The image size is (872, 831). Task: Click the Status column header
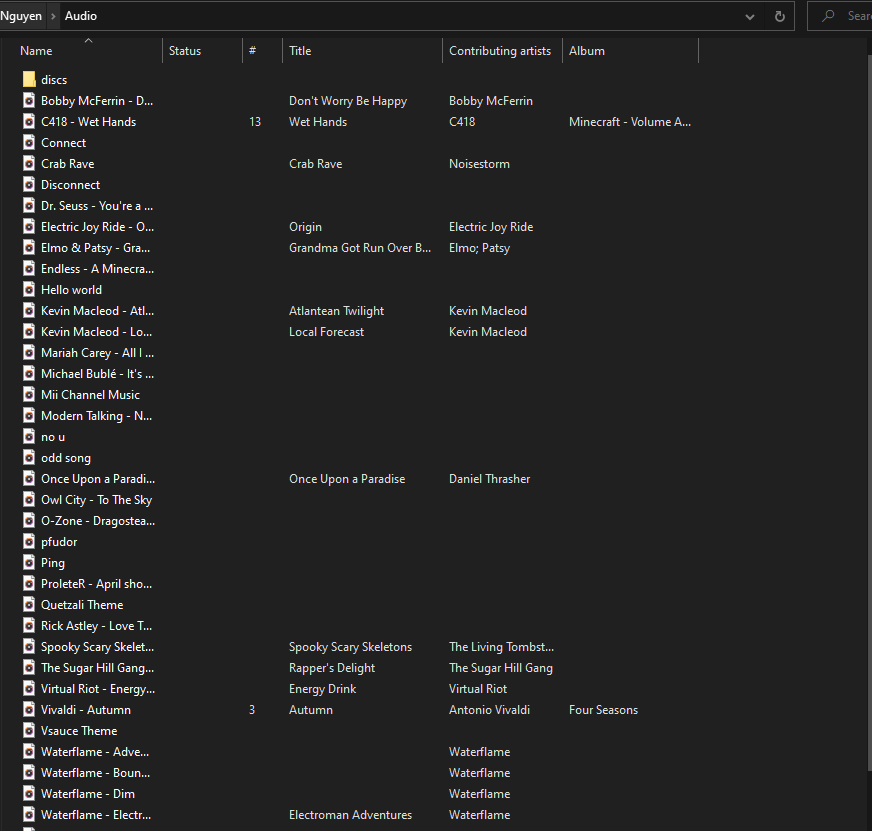(185, 51)
